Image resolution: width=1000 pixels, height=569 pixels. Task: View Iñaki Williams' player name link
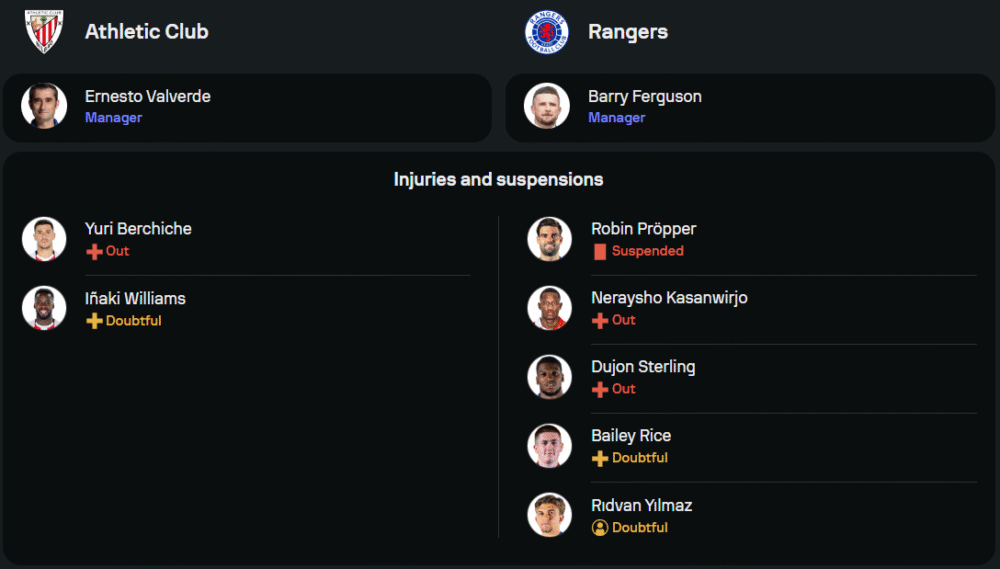click(x=135, y=298)
